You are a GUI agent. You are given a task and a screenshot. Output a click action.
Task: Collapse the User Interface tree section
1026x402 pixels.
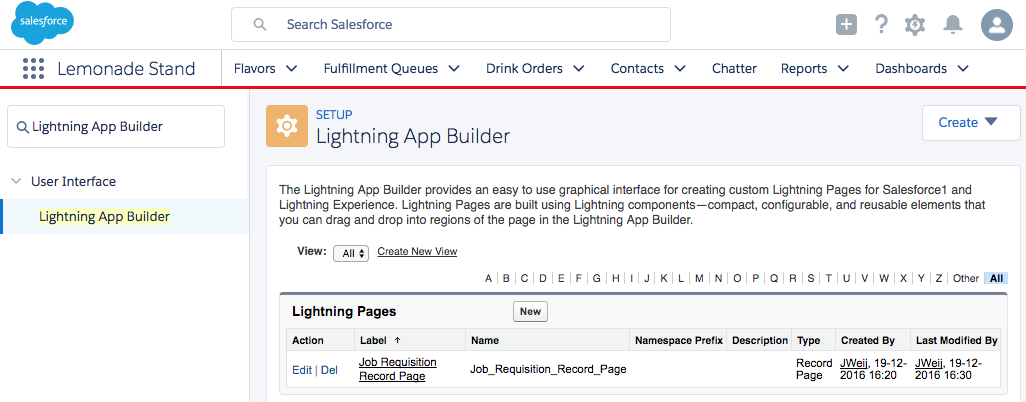[16, 182]
